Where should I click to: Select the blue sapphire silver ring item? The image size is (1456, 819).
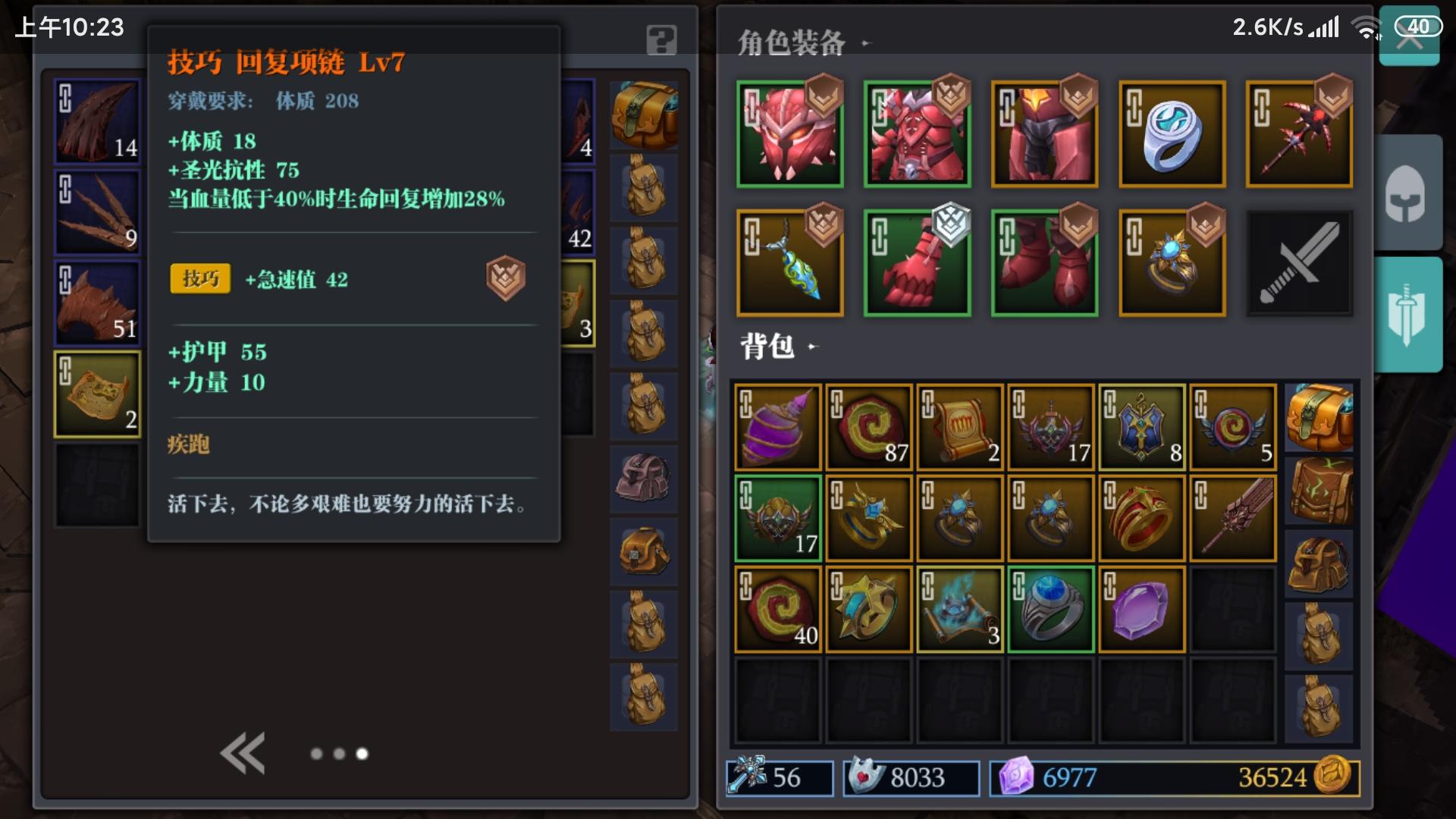tap(1050, 609)
